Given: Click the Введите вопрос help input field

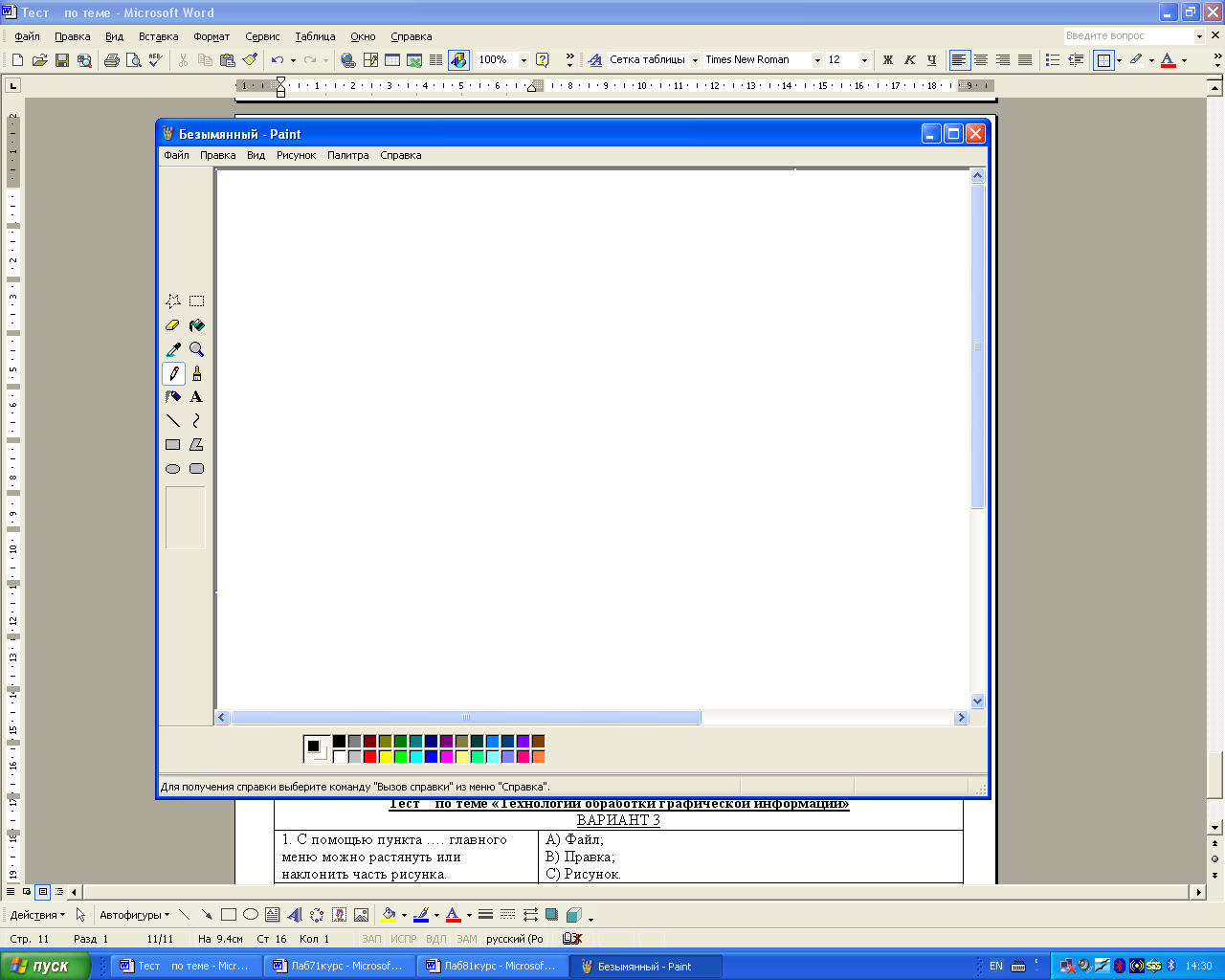Looking at the screenshot, I should pyautogui.click(x=1127, y=35).
